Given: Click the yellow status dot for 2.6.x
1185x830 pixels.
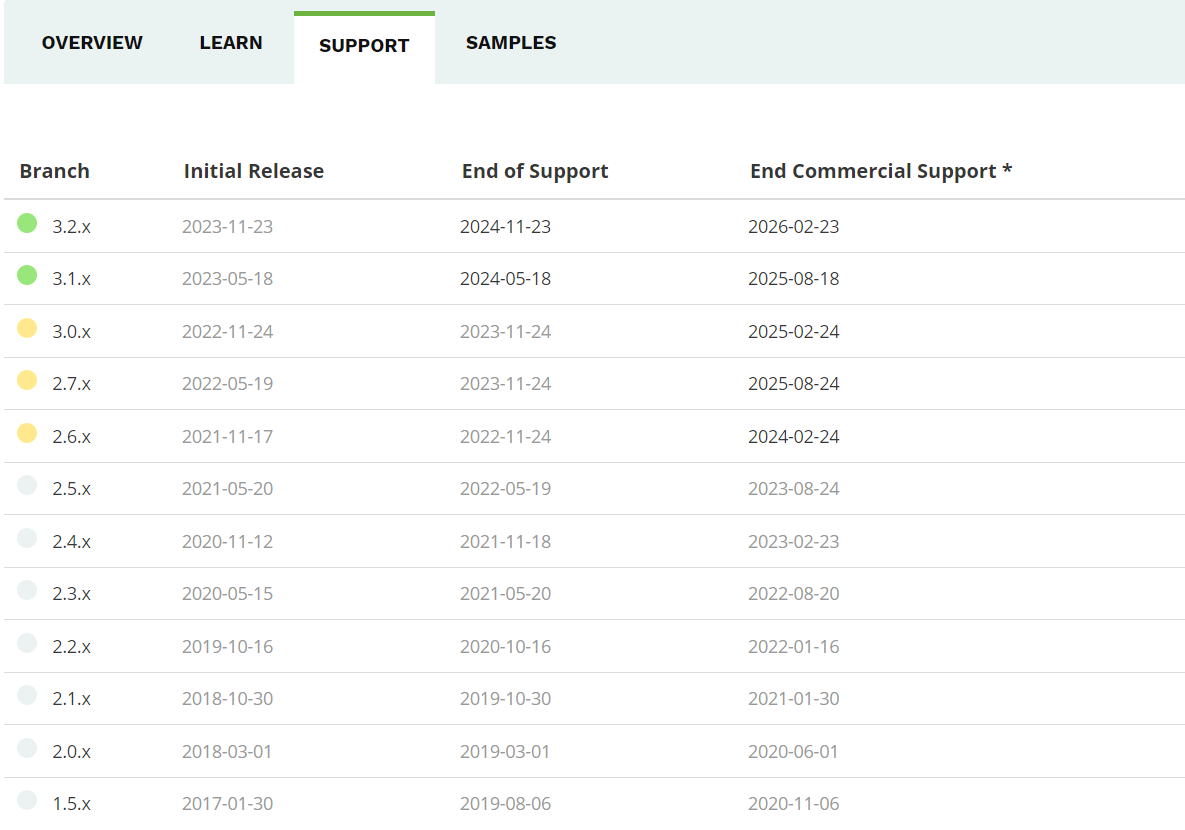Looking at the screenshot, I should pyautogui.click(x=27, y=433).
